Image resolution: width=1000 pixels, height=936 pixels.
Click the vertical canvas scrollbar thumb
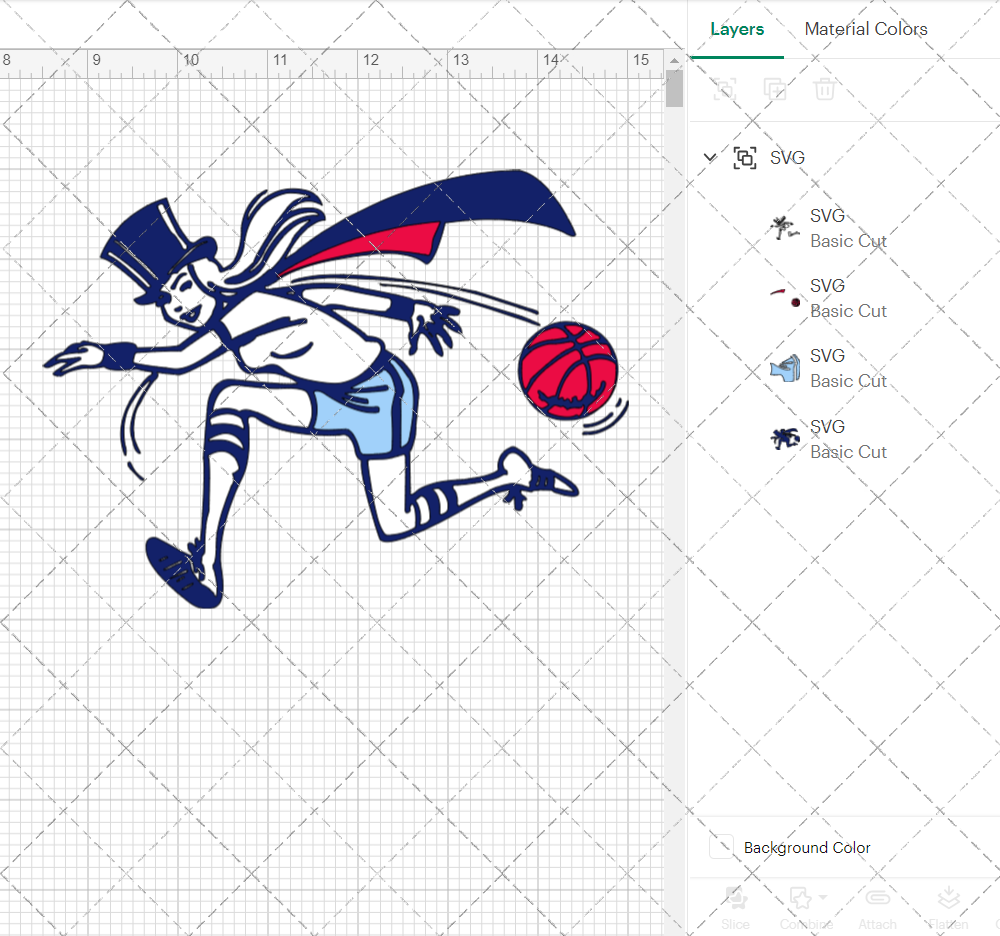click(674, 89)
